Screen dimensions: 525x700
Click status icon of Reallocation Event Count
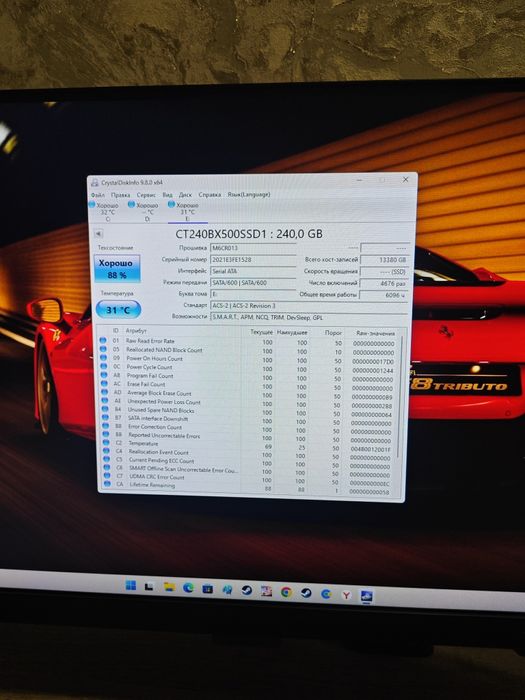click(x=106, y=451)
